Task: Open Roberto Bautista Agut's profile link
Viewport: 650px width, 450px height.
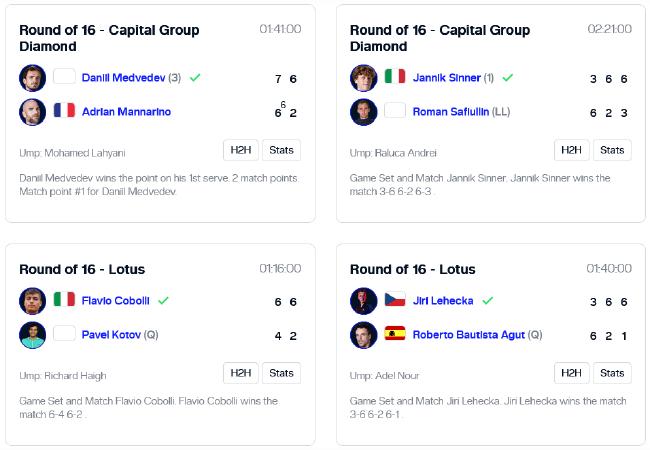Action: pyautogui.click(x=468, y=334)
